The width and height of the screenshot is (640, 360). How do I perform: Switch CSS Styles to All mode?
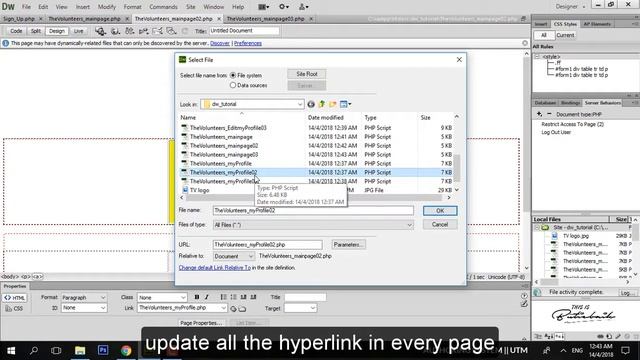(544, 36)
